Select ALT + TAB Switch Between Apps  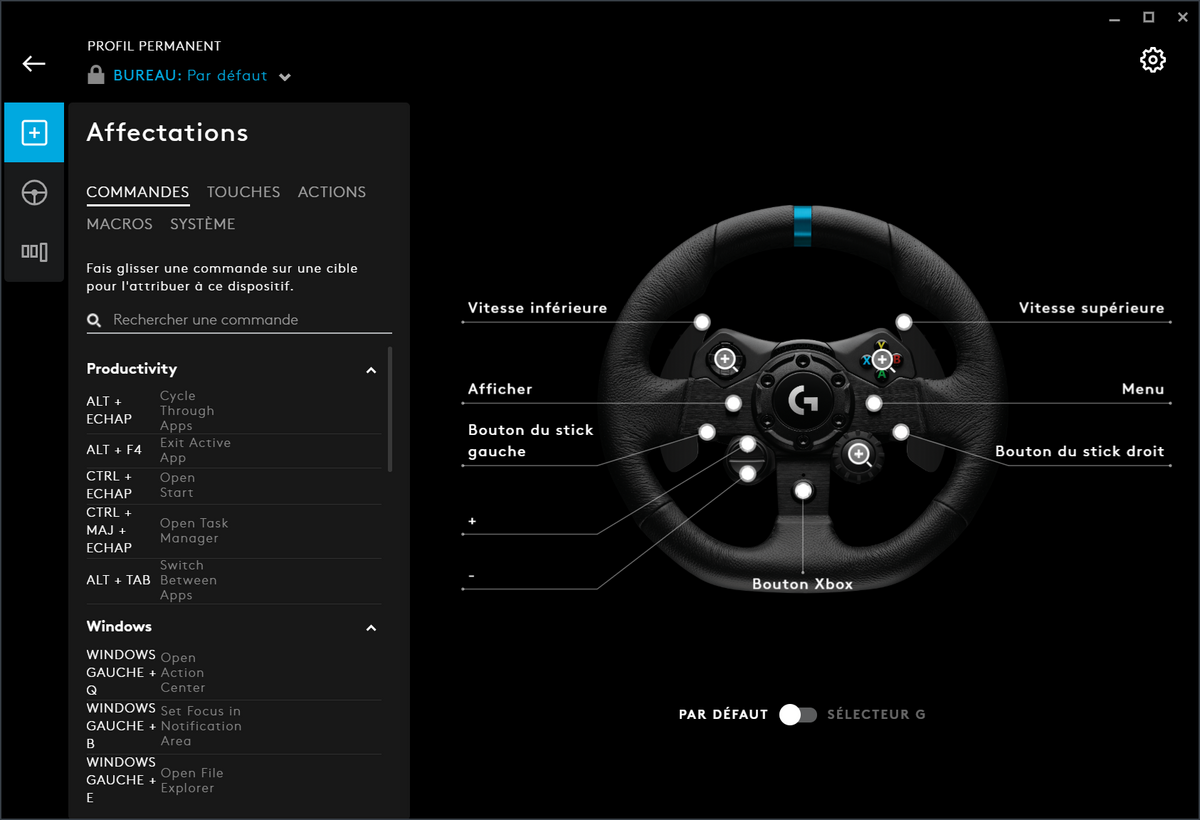tap(234, 580)
